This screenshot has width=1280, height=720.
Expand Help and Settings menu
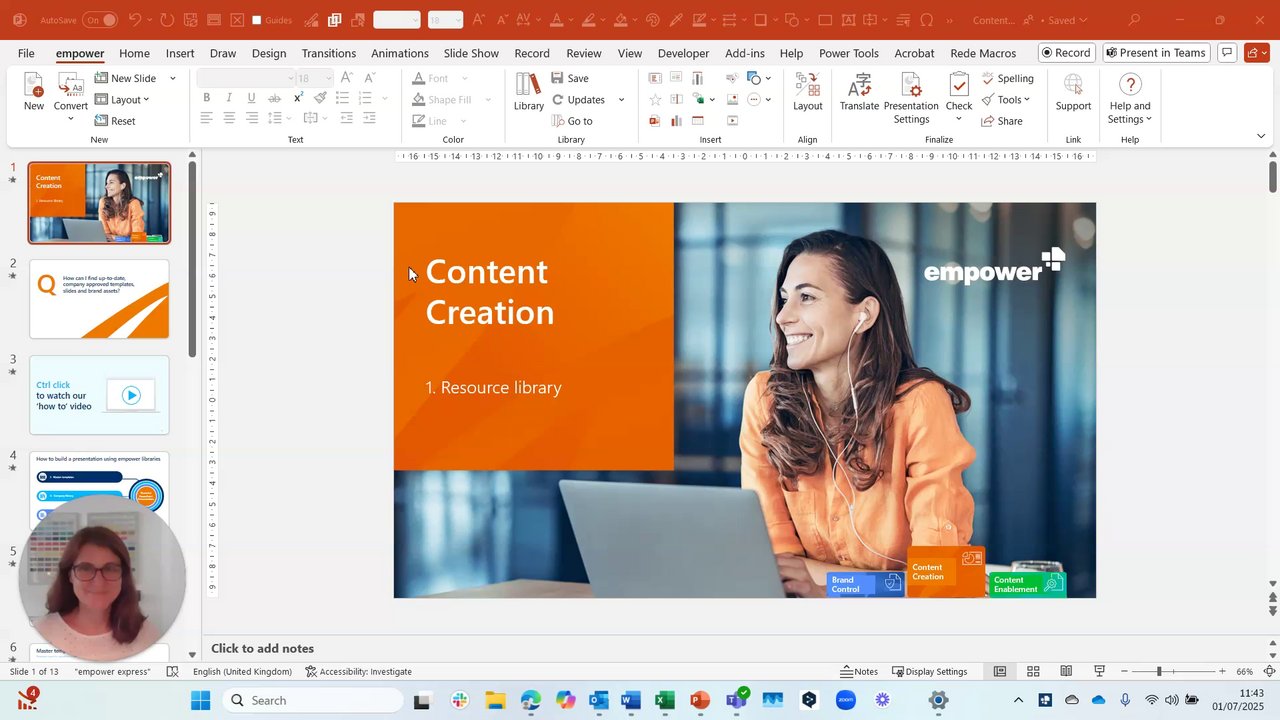pos(1130,98)
